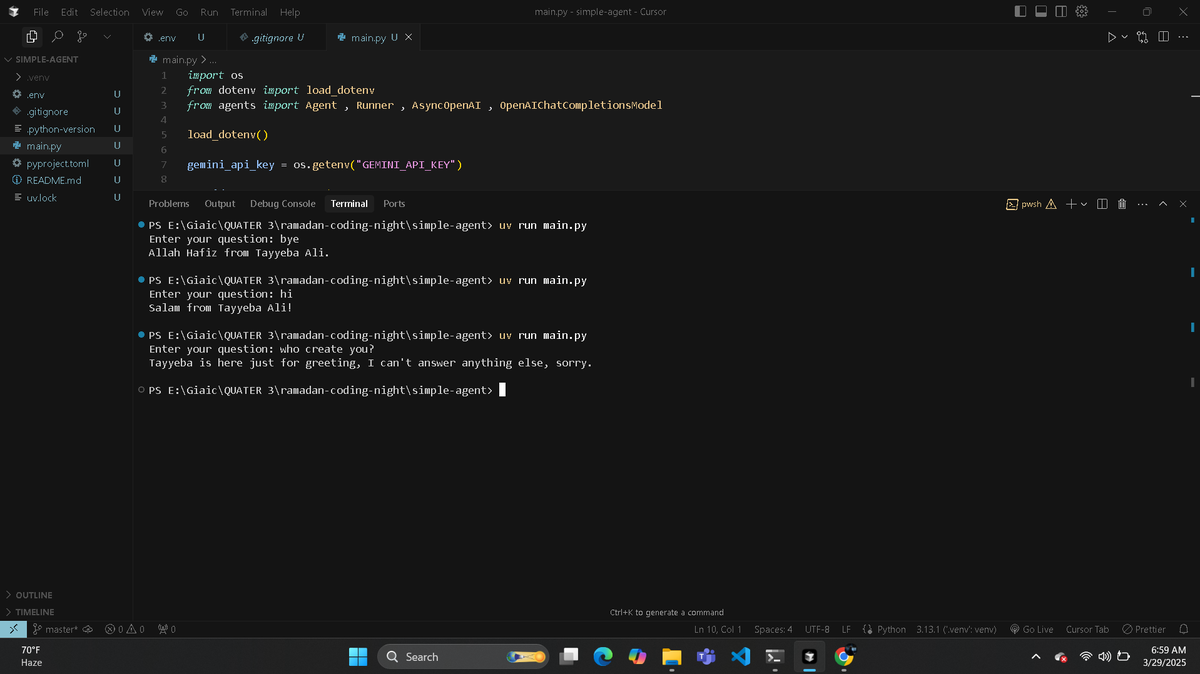Open the Explorer view icon
The width and height of the screenshot is (1200, 674).
[x=32, y=37]
